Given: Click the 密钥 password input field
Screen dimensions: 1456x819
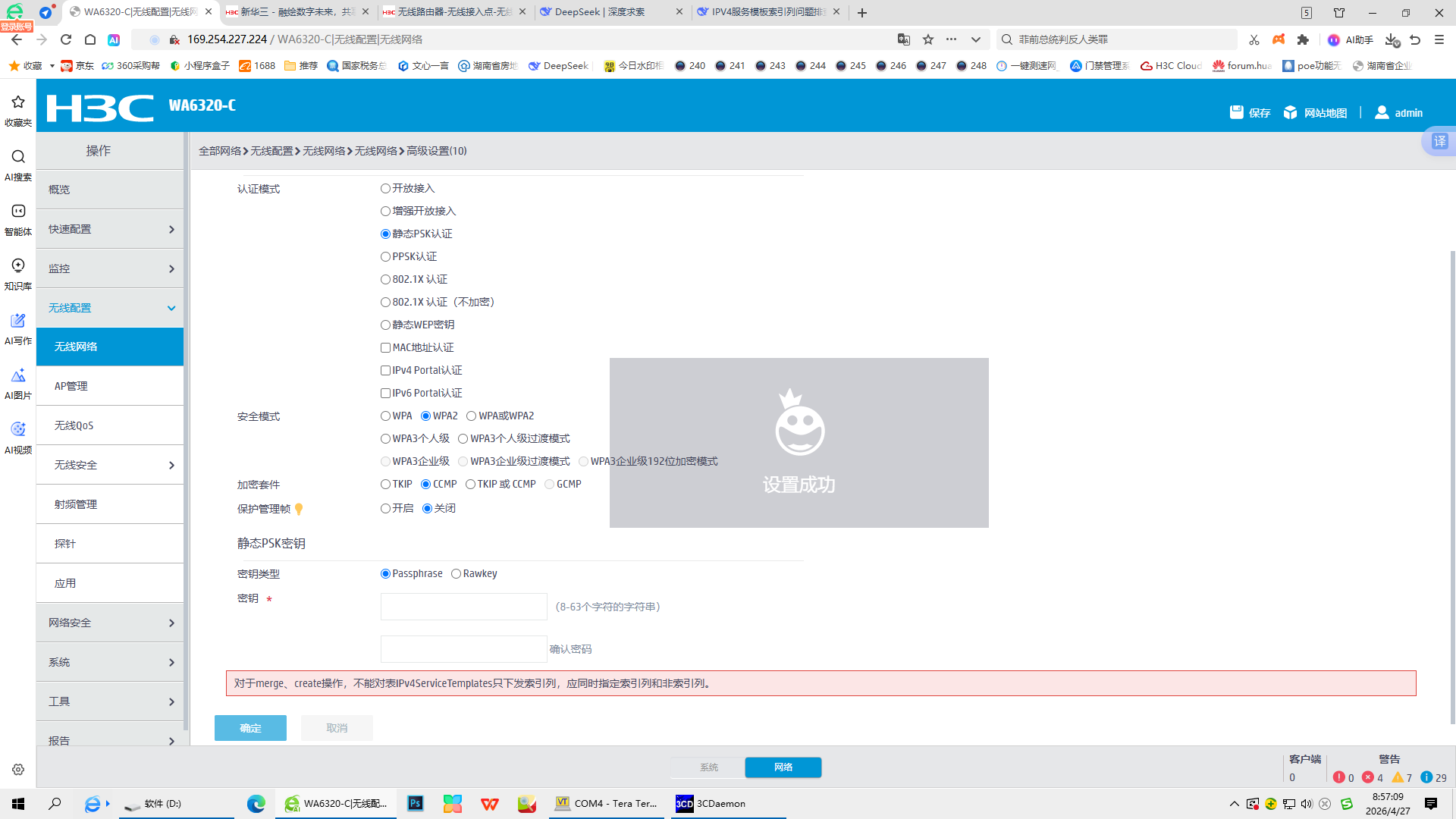Looking at the screenshot, I should [x=463, y=607].
